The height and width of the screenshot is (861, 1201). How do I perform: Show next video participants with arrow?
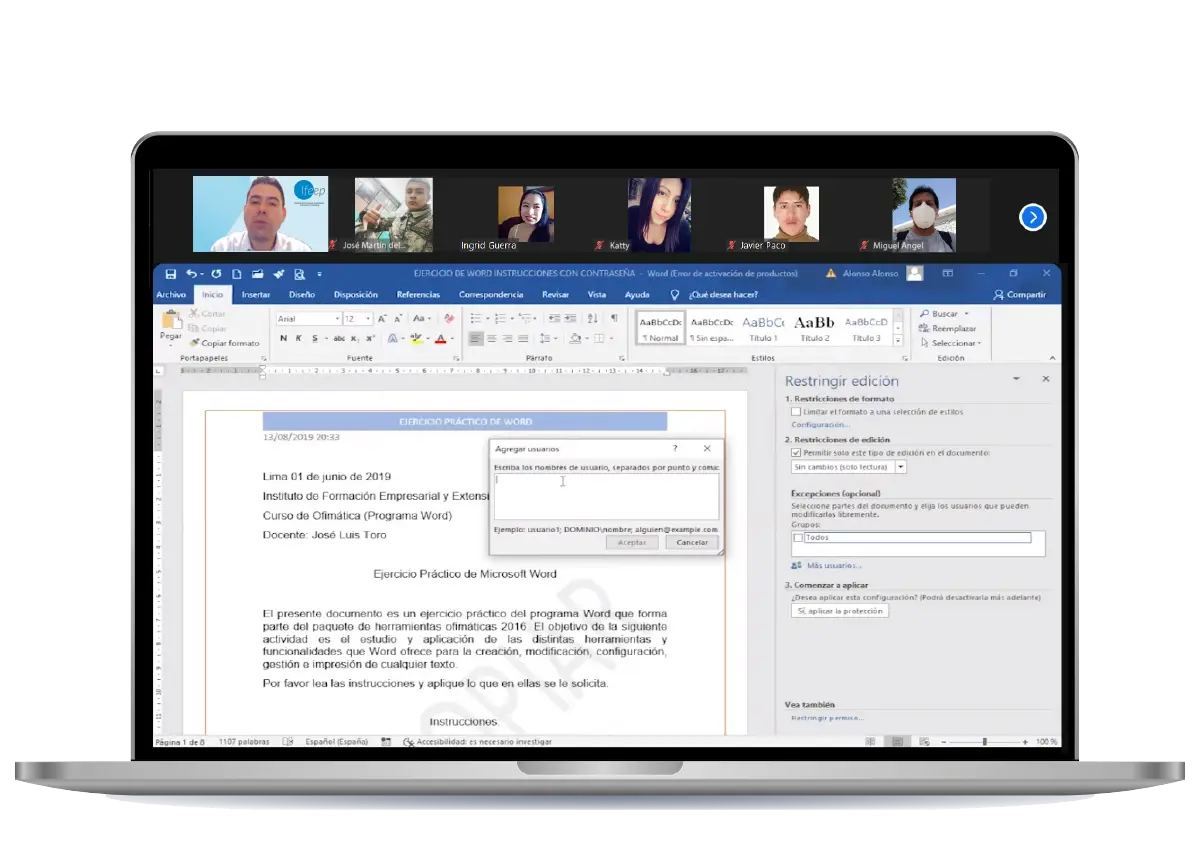click(1033, 217)
